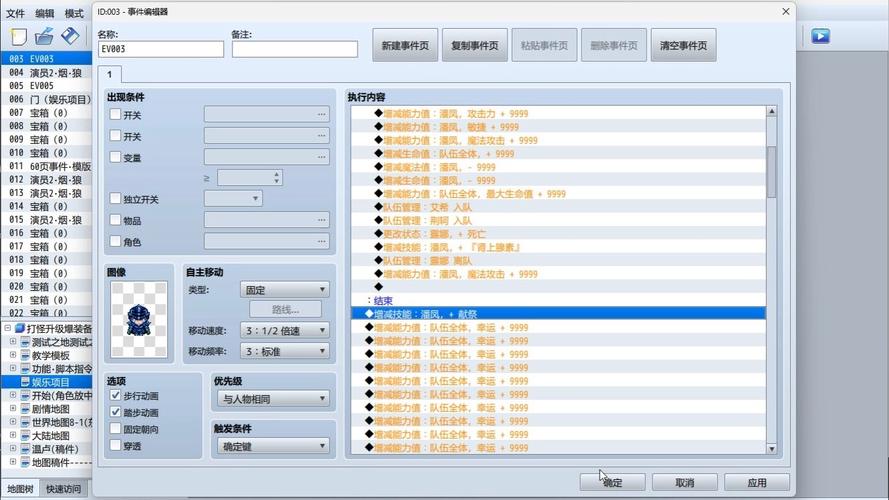The width and height of the screenshot is (889, 500).
Task: Enable the 角色 condition checkbox
Action: (115, 241)
